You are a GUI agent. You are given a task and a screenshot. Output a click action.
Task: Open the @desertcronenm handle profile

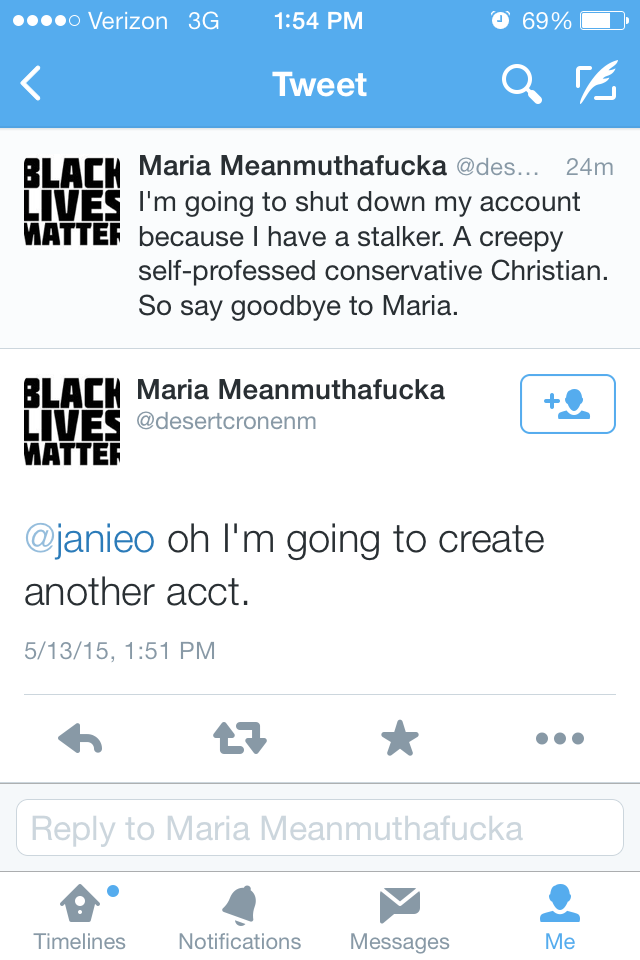[x=226, y=421]
